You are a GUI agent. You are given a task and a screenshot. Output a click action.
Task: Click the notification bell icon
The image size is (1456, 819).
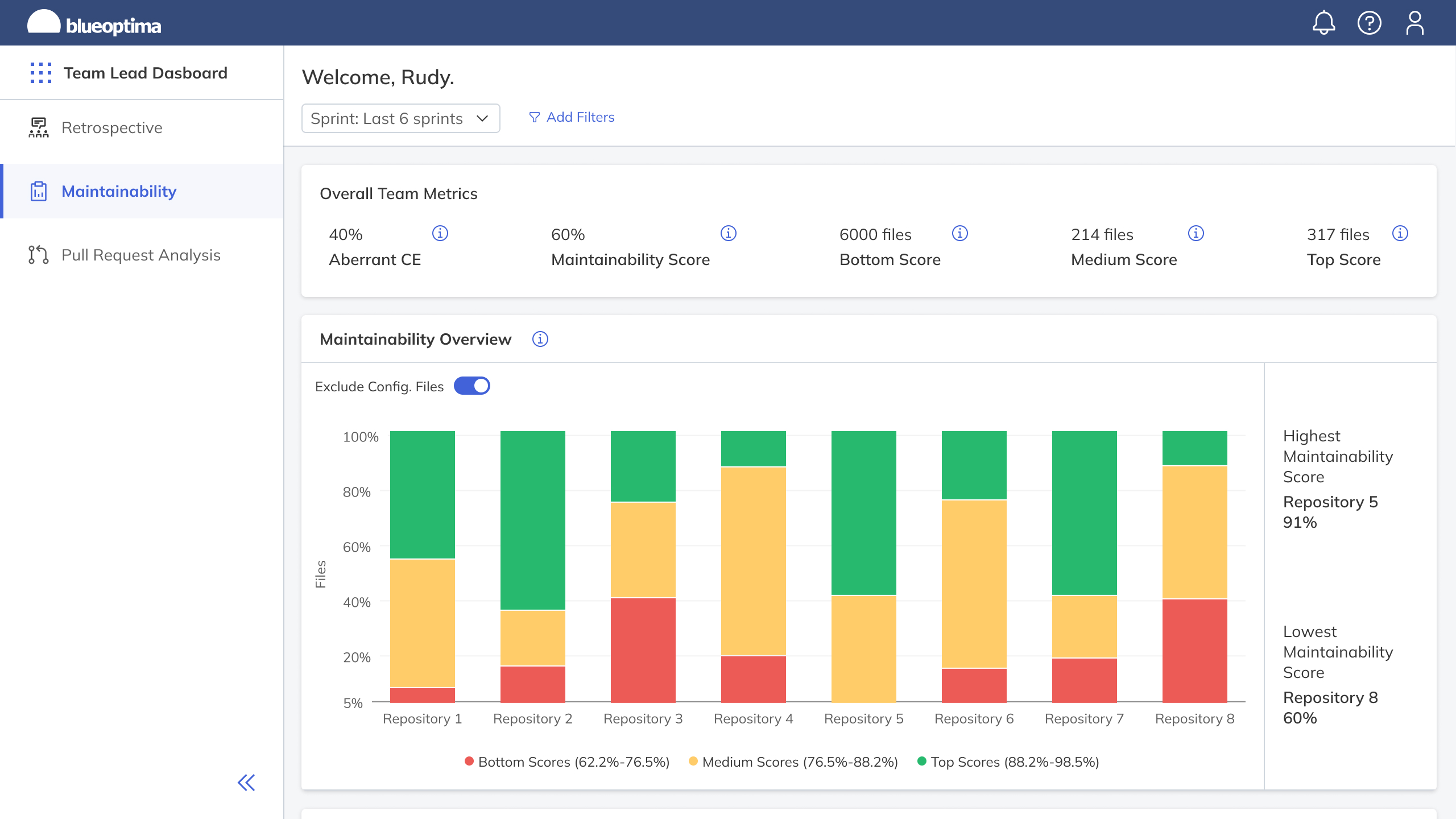pos(1324,22)
